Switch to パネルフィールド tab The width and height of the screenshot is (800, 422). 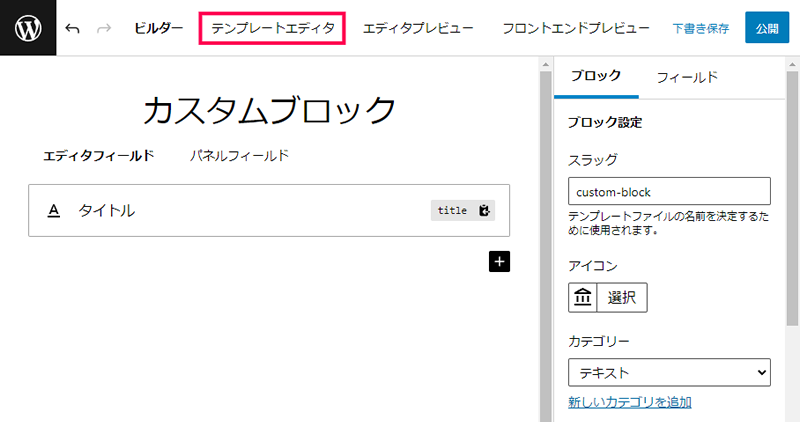point(239,156)
